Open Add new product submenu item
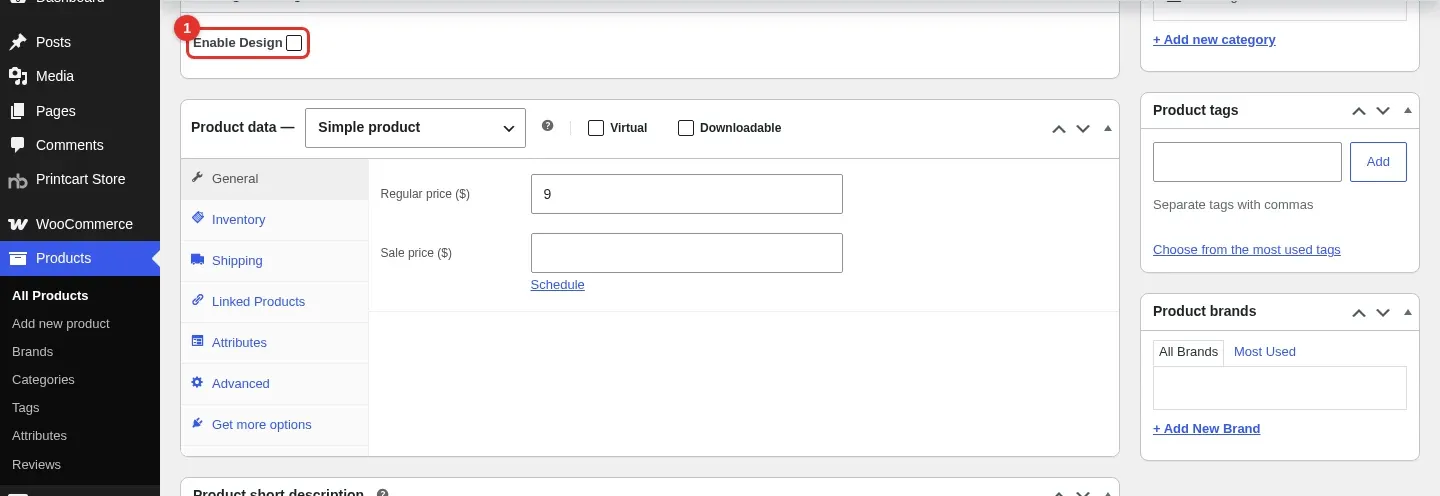 tap(61, 324)
